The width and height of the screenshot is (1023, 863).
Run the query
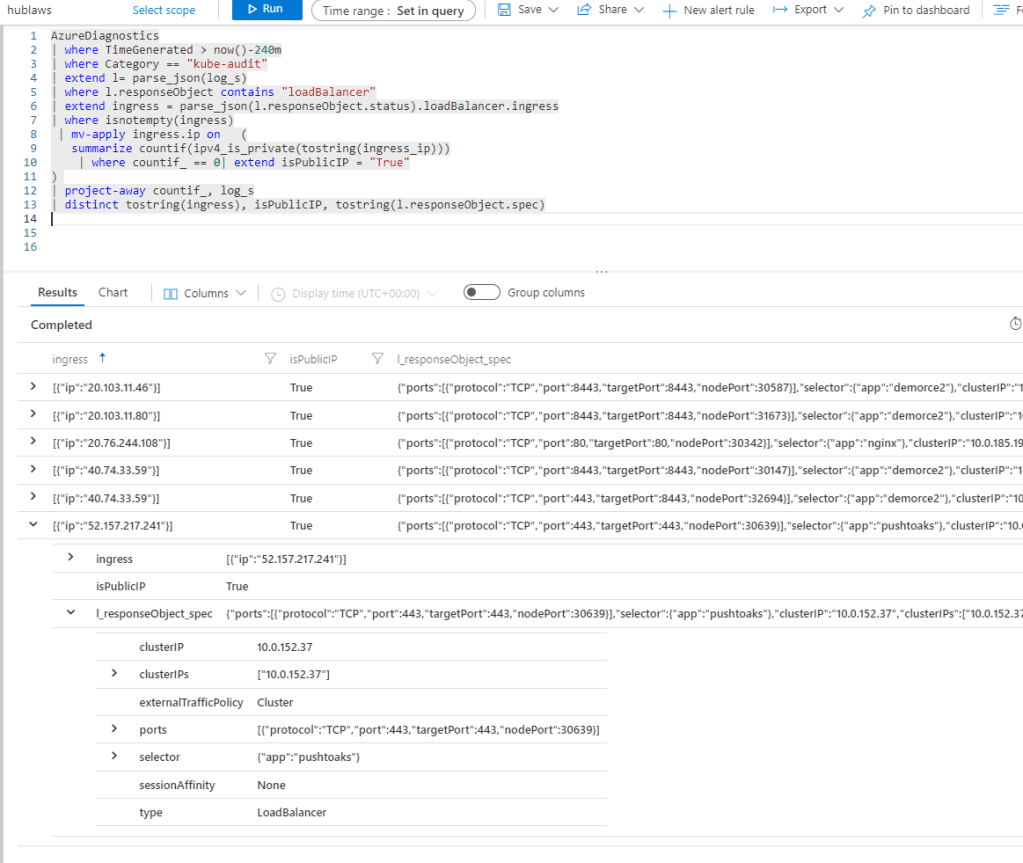click(x=265, y=10)
